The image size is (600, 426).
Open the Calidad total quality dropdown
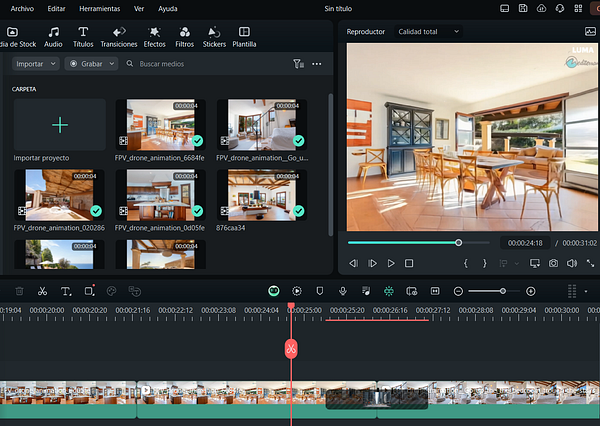click(x=428, y=31)
